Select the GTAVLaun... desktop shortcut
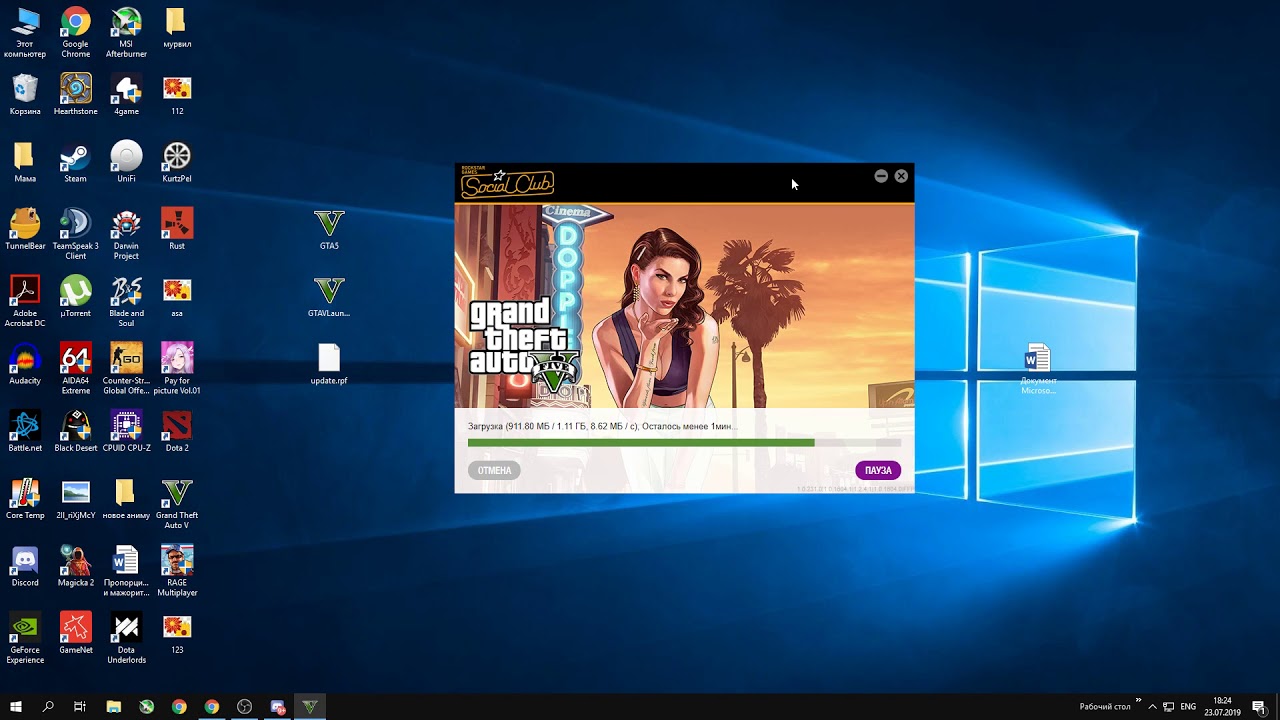This screenshot has height=720, width=1280. coord(329,297)
